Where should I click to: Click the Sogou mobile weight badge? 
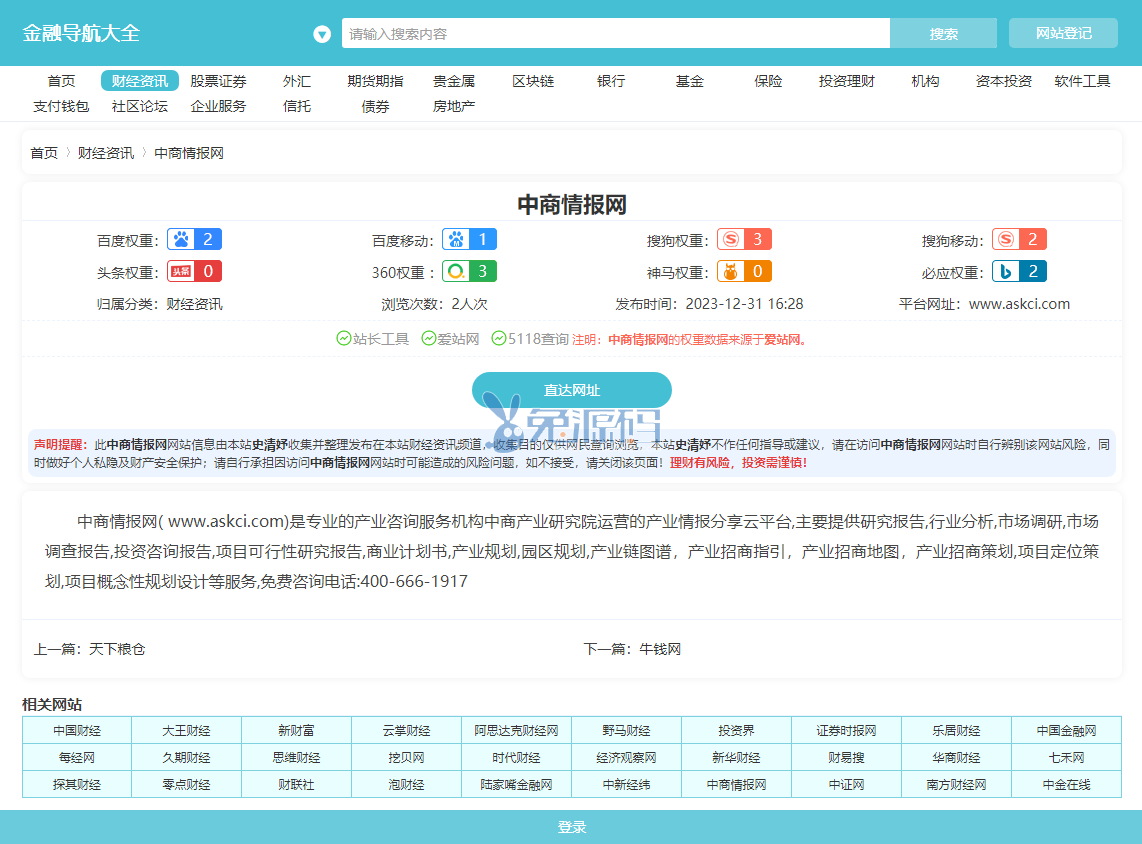click(1019, 240)
